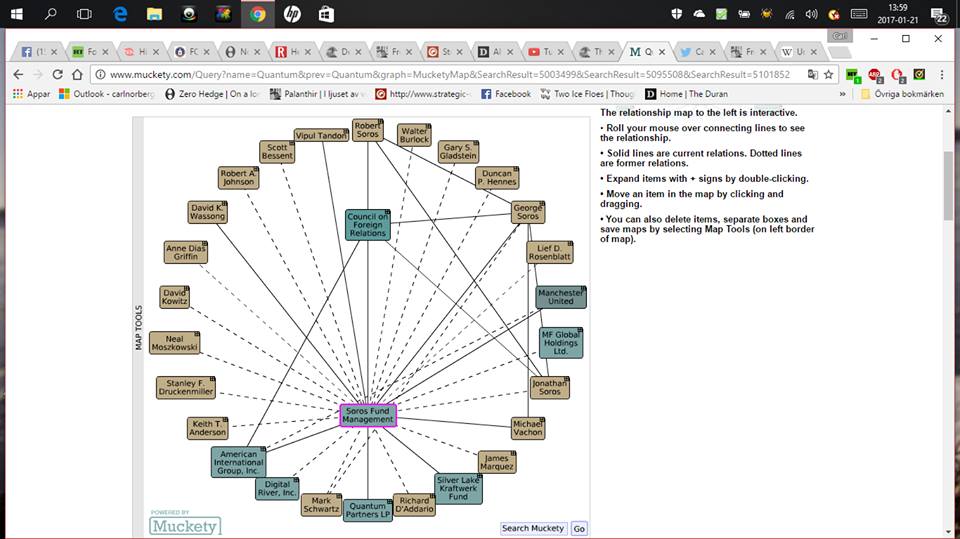Open the Chrome menu three-dot icon

[940, 74]
